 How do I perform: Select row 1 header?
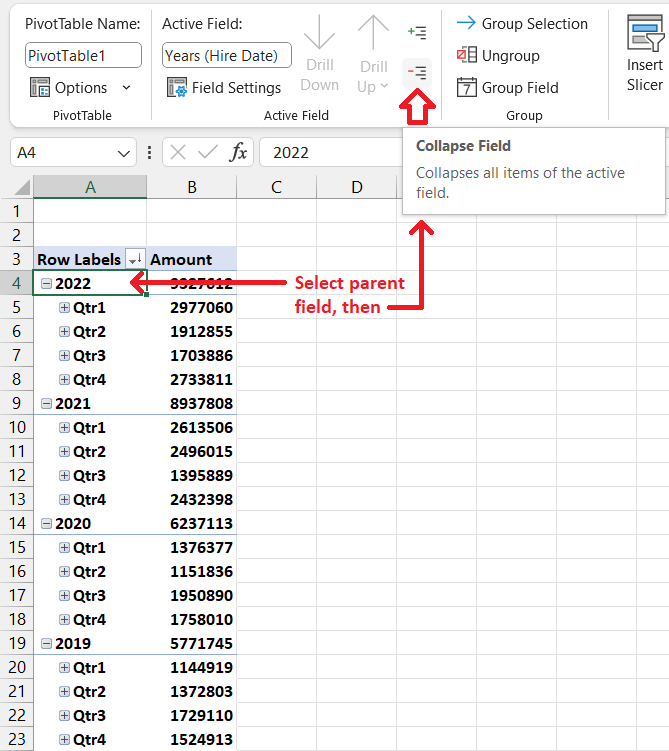[x=16, y=211]
